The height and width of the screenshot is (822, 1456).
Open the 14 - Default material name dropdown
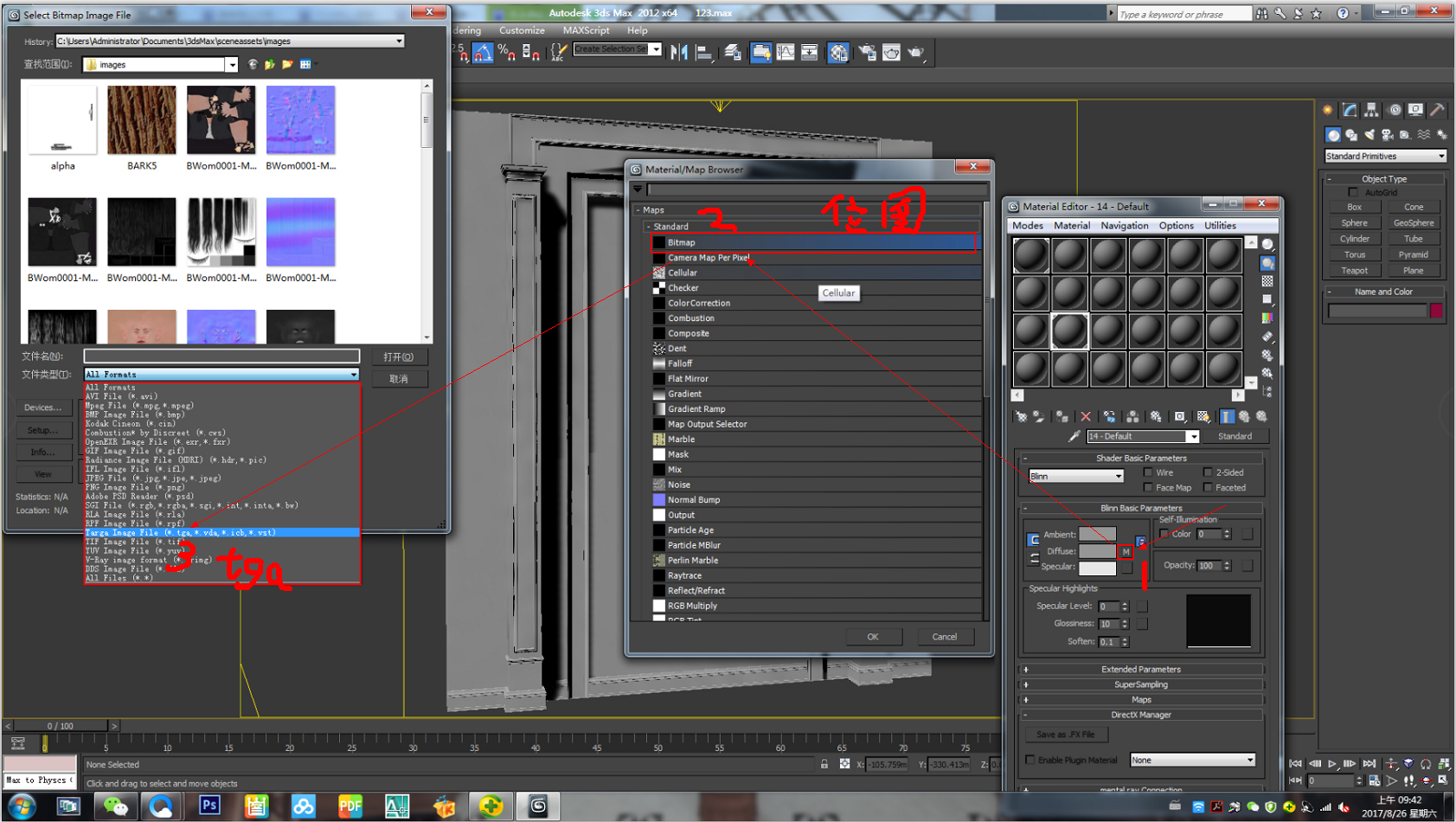1142,436
